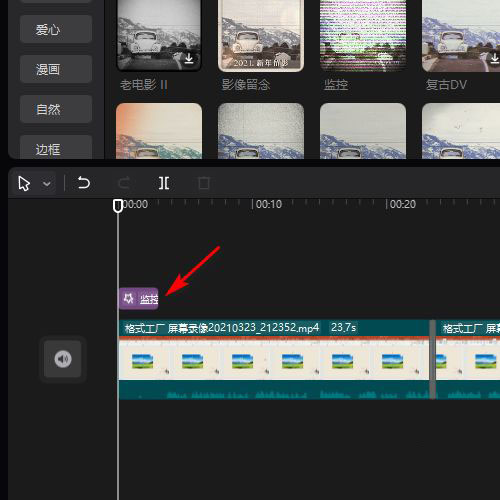Screen dimensions: 500x500
Task: Mute the main track audio
Action: (63, 359)
